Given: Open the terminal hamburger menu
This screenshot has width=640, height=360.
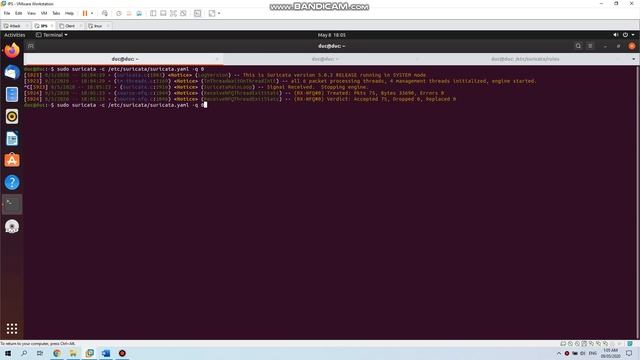Looking at the screenshot, I should pos(590,46).
